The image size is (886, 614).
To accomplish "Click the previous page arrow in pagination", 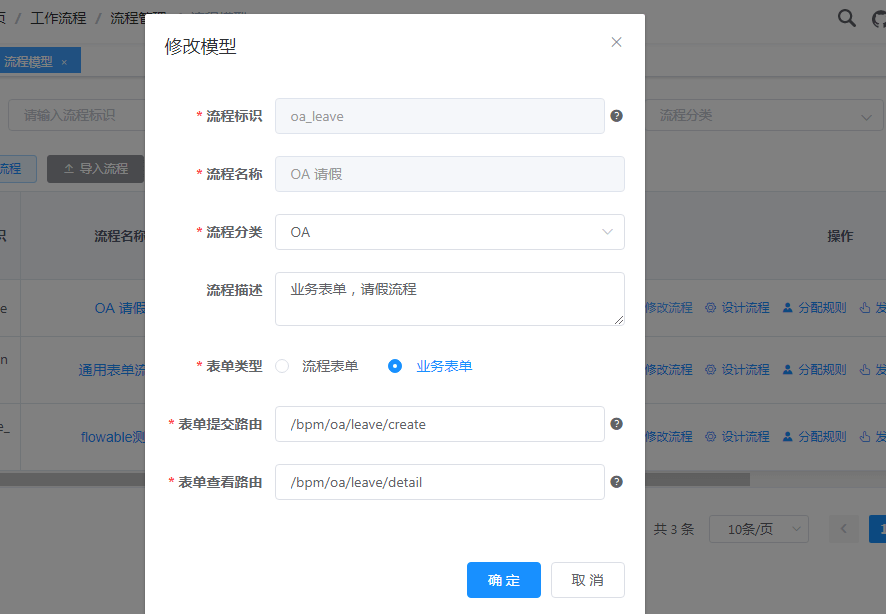I will pos(843,529).
